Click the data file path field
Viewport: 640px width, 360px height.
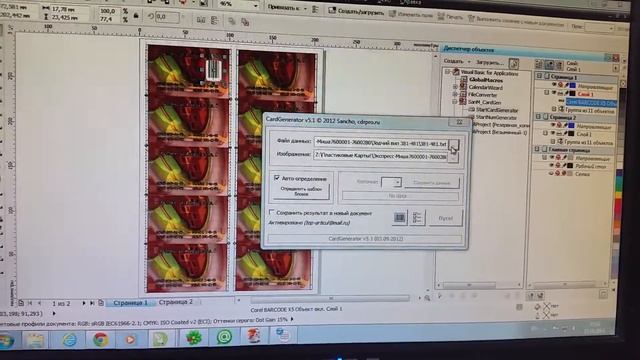point(380,142)
